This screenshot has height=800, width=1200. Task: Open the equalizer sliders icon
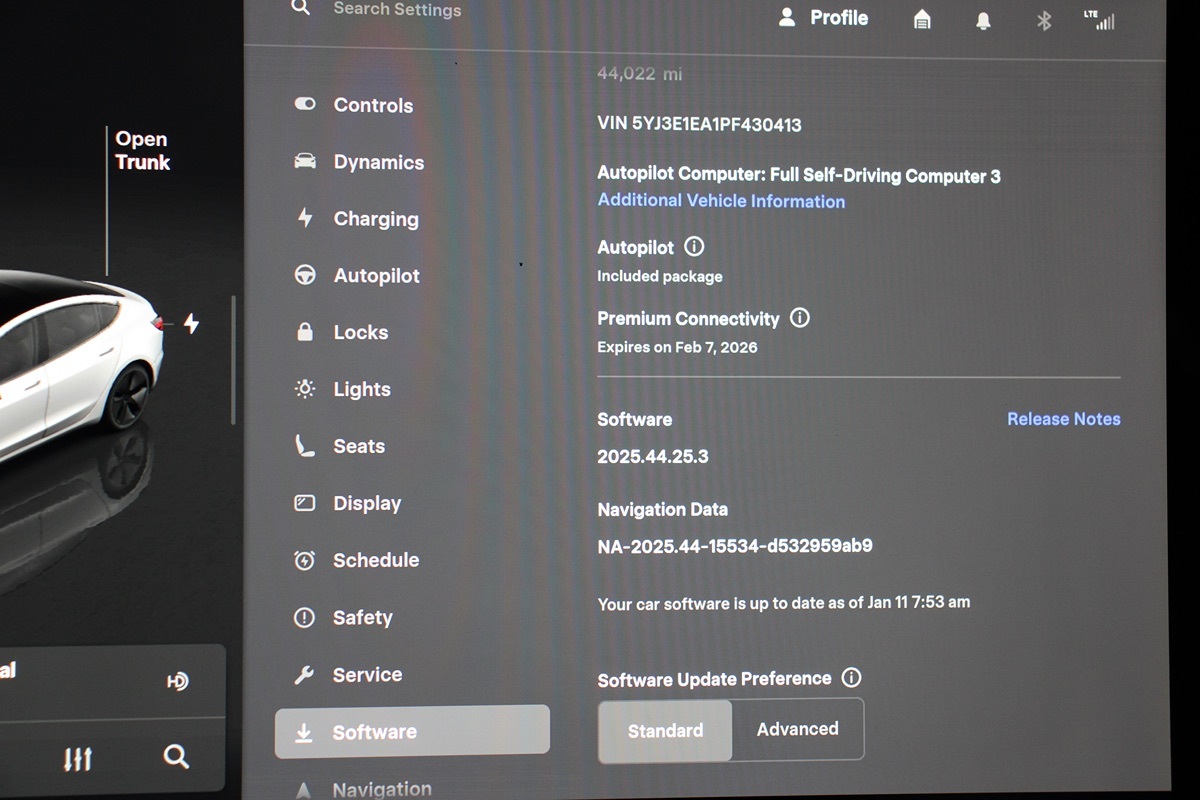click(78, 758)
